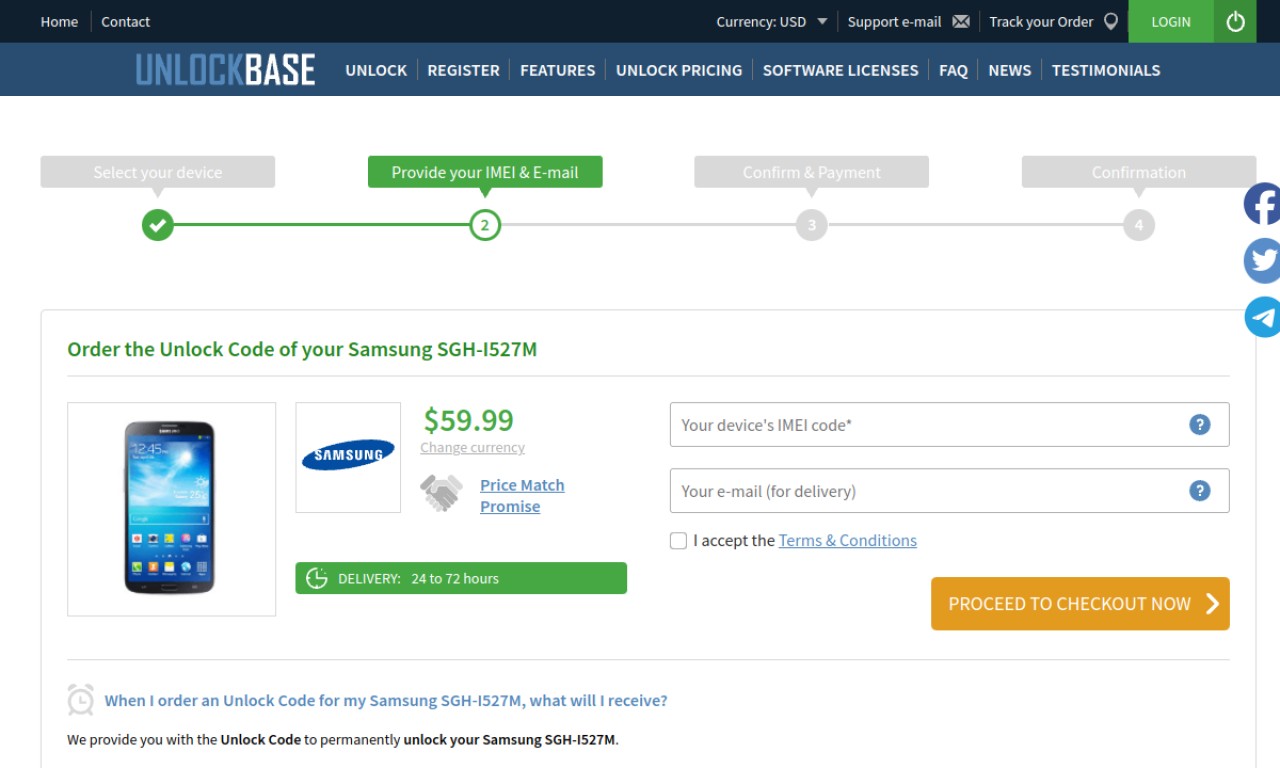Click the step 2 circle marker
This screenshot has width=1280, height=768.
(485, 225)
